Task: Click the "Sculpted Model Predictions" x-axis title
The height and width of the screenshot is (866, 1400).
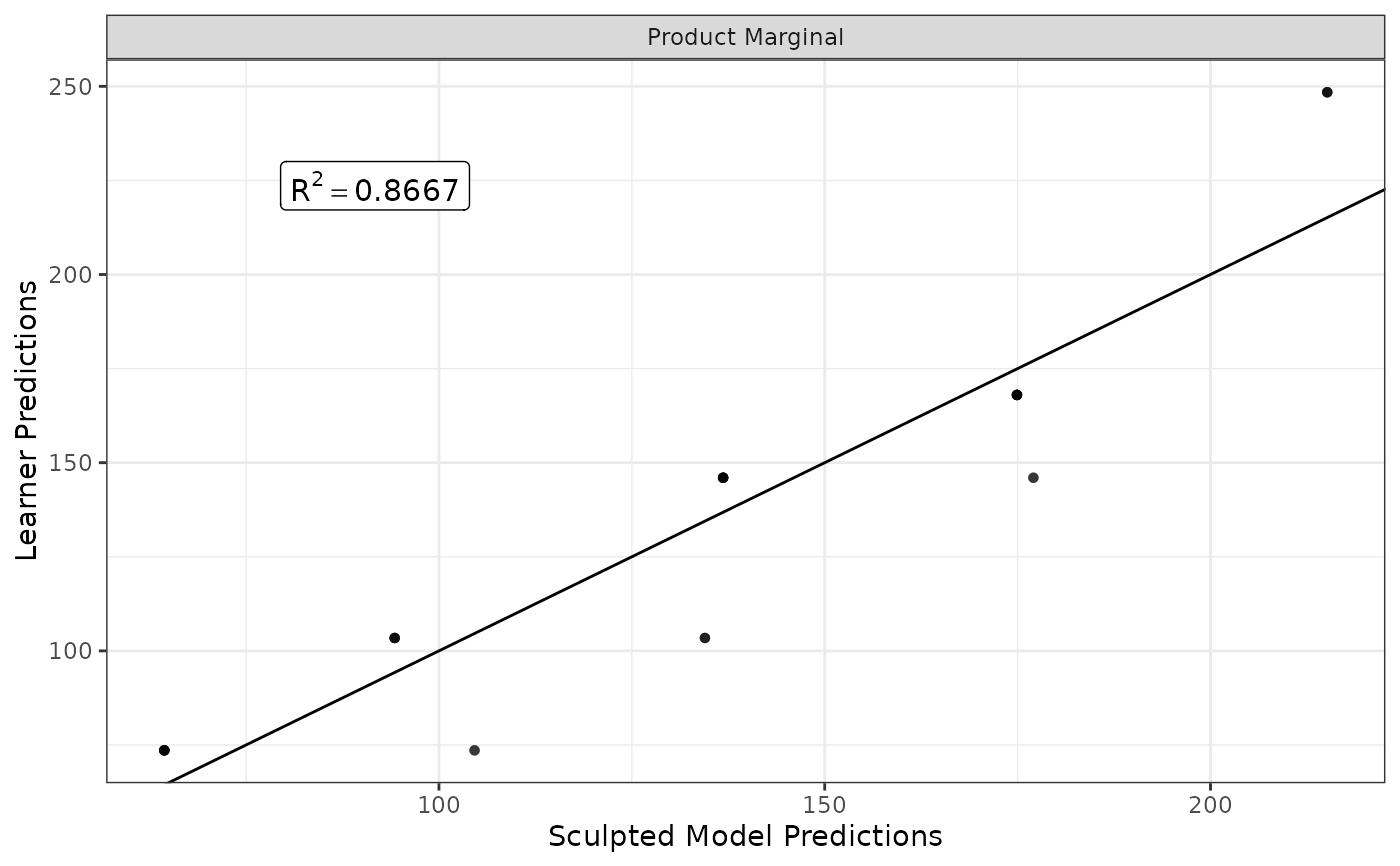Action: click(x=745, y=836)
